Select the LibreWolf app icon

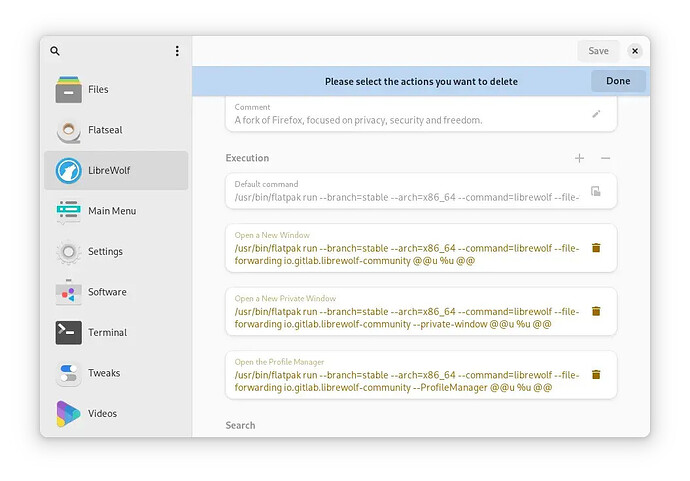[x=68, y=171]
